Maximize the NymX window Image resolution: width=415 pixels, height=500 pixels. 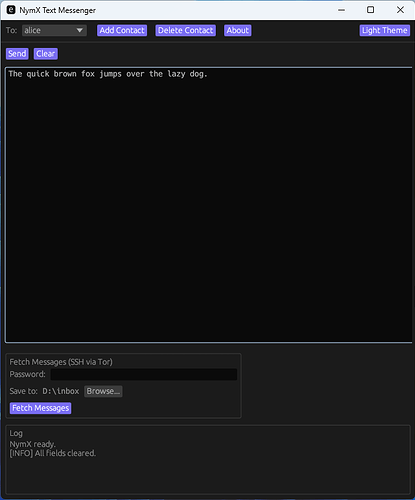[x=370, y=10]
